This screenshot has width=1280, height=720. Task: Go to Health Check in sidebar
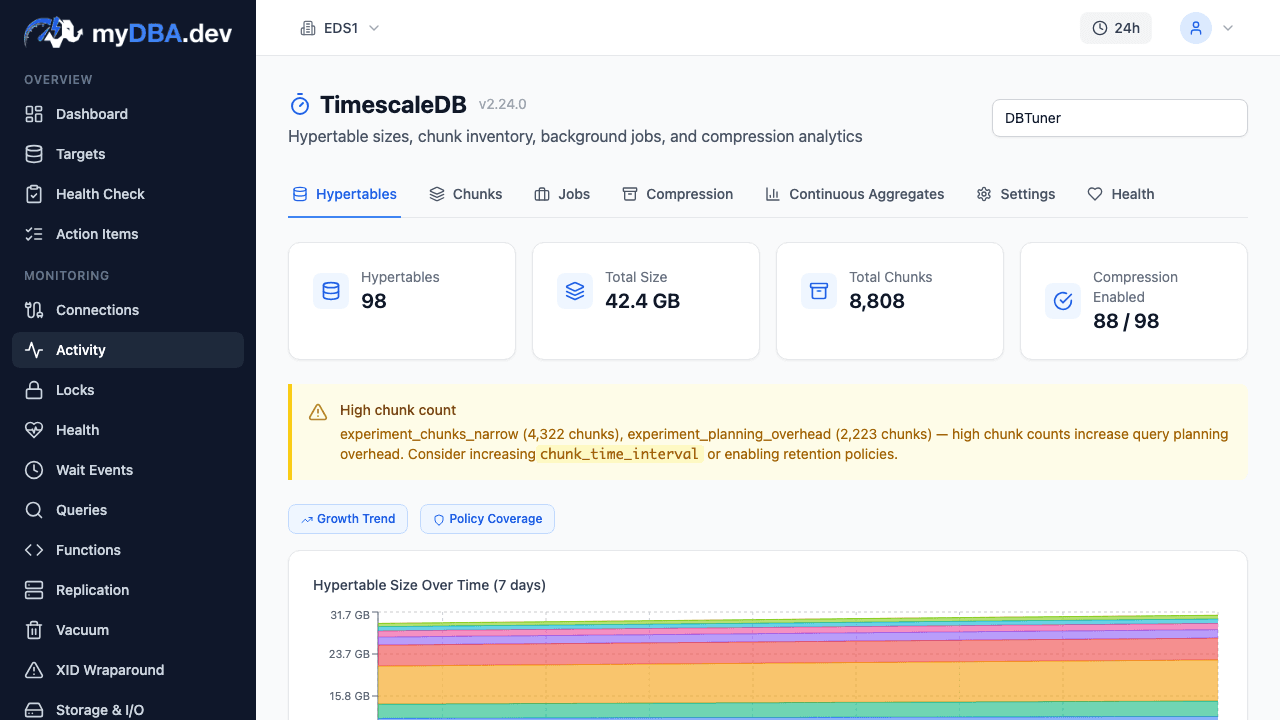100,194
